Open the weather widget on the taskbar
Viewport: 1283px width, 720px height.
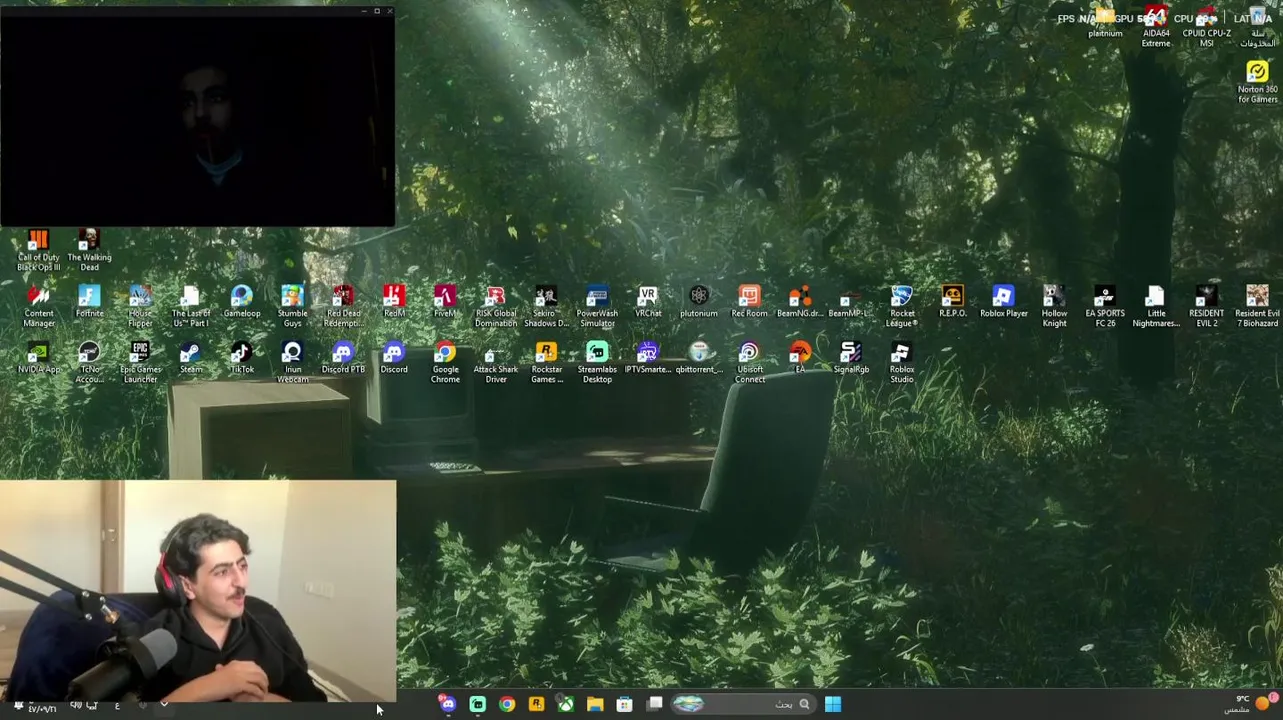click(1250, 704)
